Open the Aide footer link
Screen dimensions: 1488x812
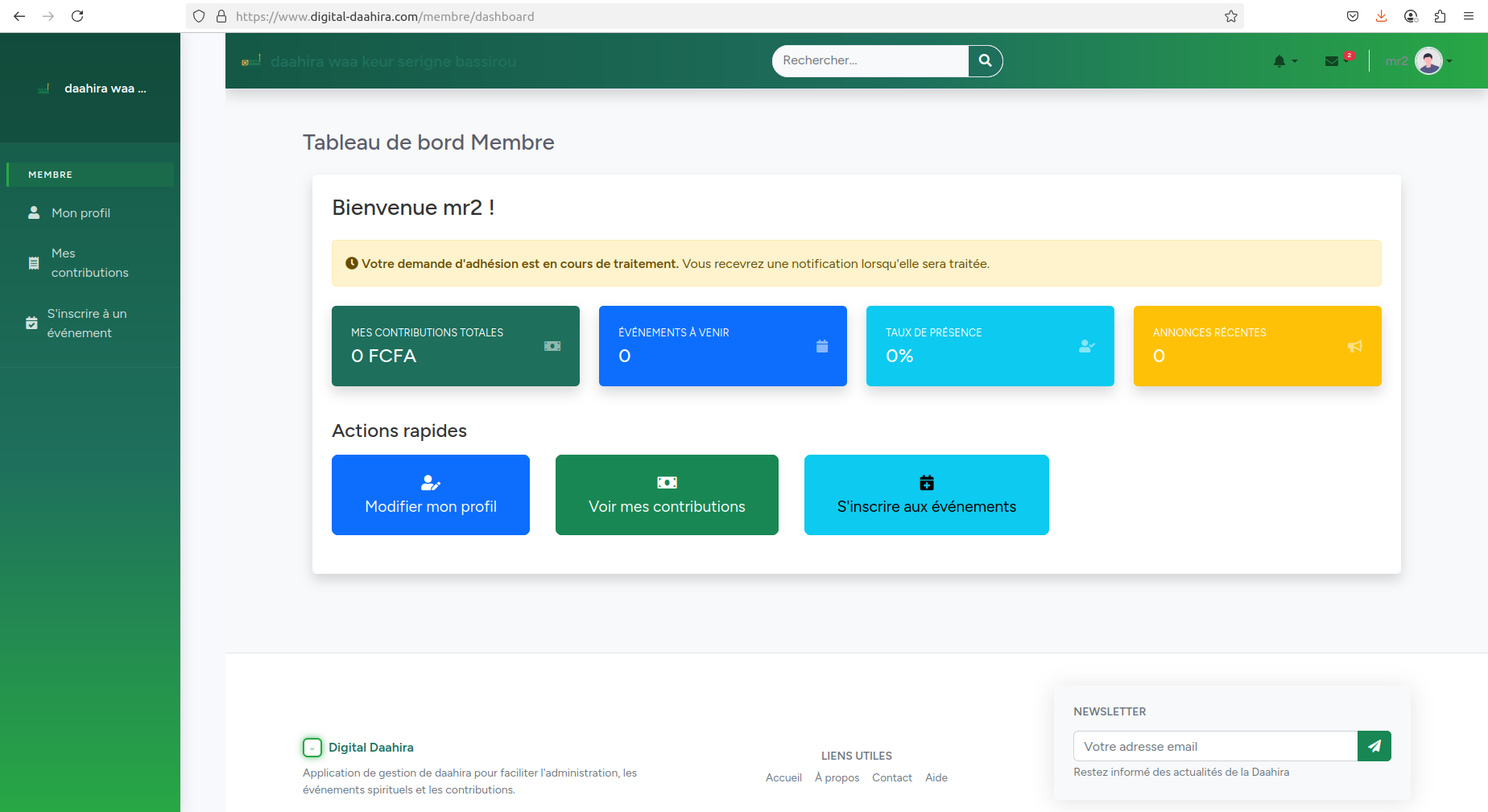pyautogui.click(x=936, y=777)
